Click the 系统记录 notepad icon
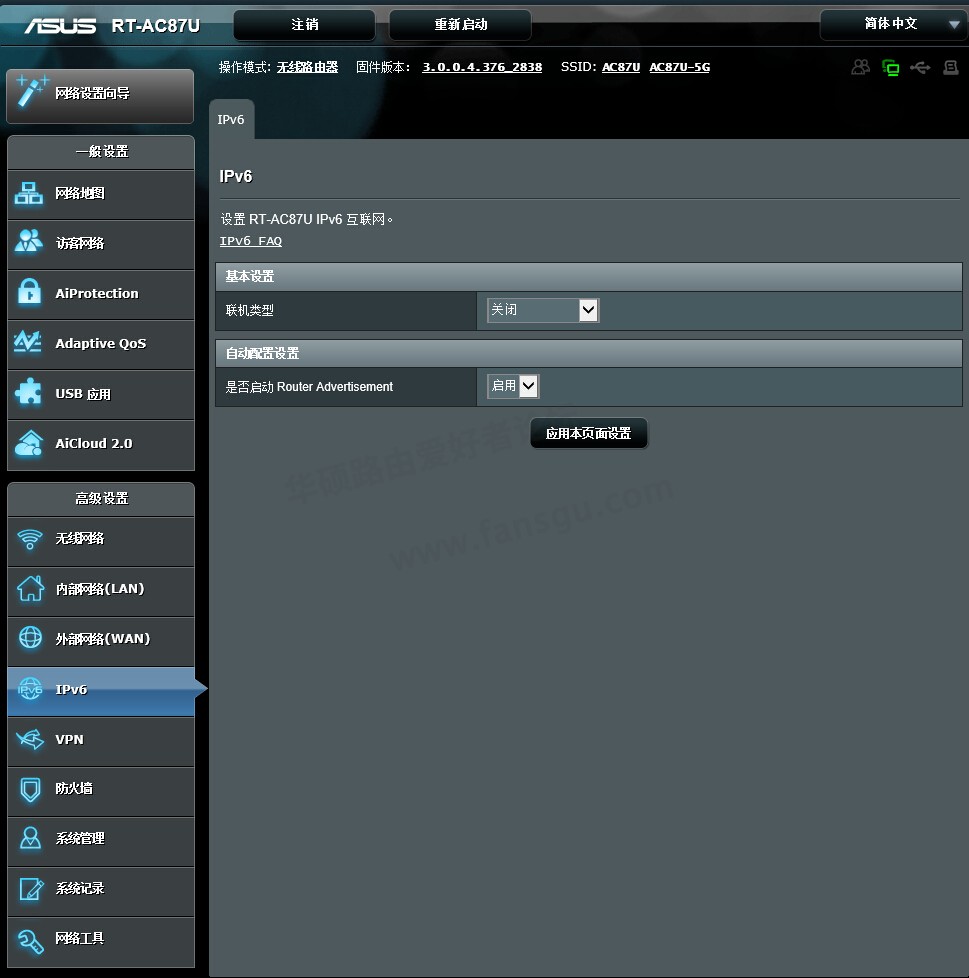The width and height of the screenshot is (969, 978). [x=31, y=888]
